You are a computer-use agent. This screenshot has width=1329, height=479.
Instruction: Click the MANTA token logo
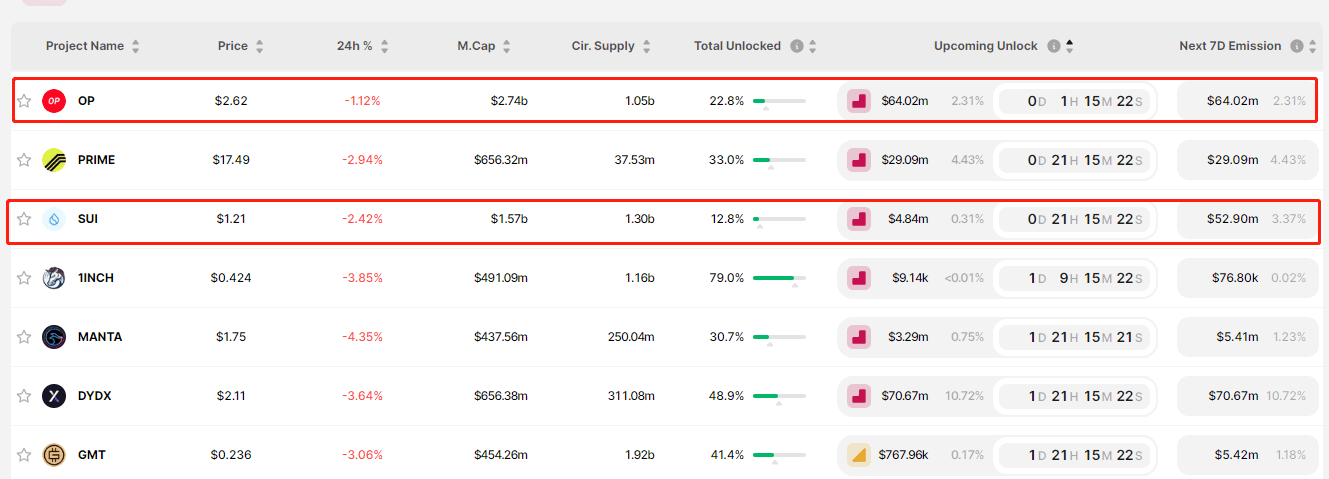click(54, 337)
